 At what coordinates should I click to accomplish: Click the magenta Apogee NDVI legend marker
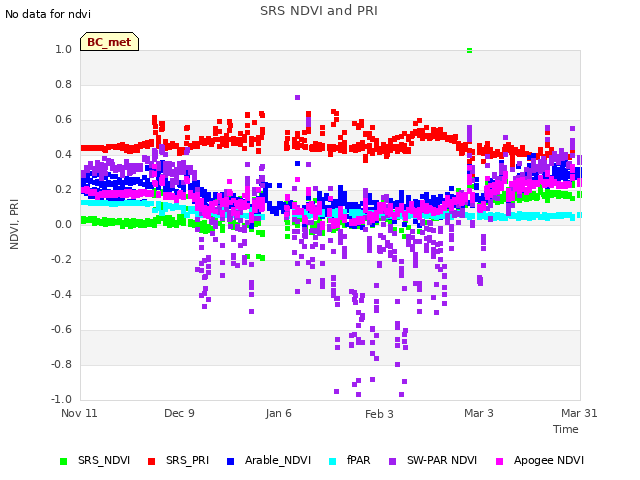pyautogui.click(x=500, y=461)
